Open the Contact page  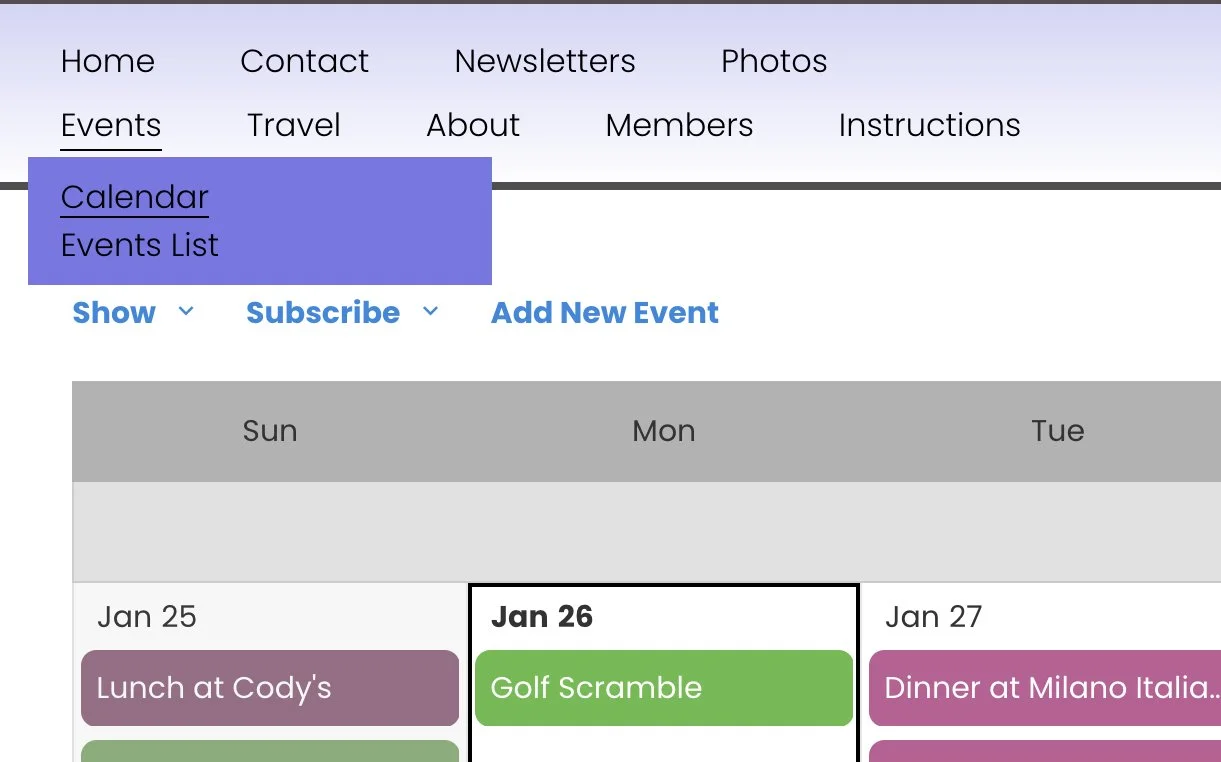click(305, 61)
